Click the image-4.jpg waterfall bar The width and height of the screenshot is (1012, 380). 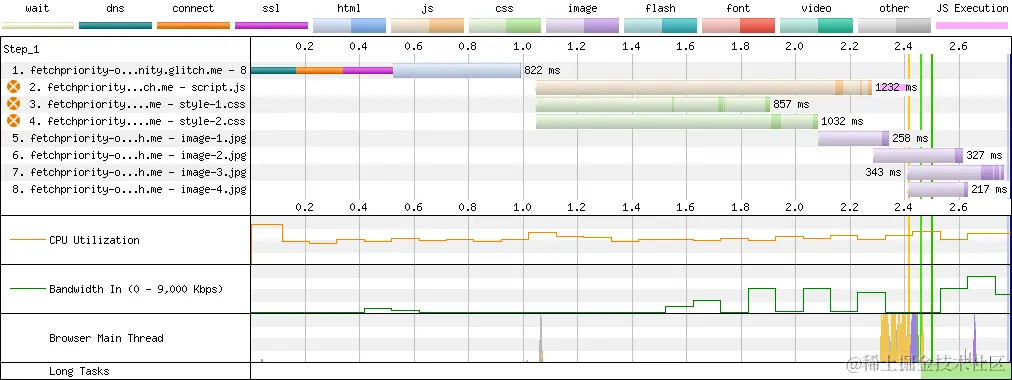point(938,190)
